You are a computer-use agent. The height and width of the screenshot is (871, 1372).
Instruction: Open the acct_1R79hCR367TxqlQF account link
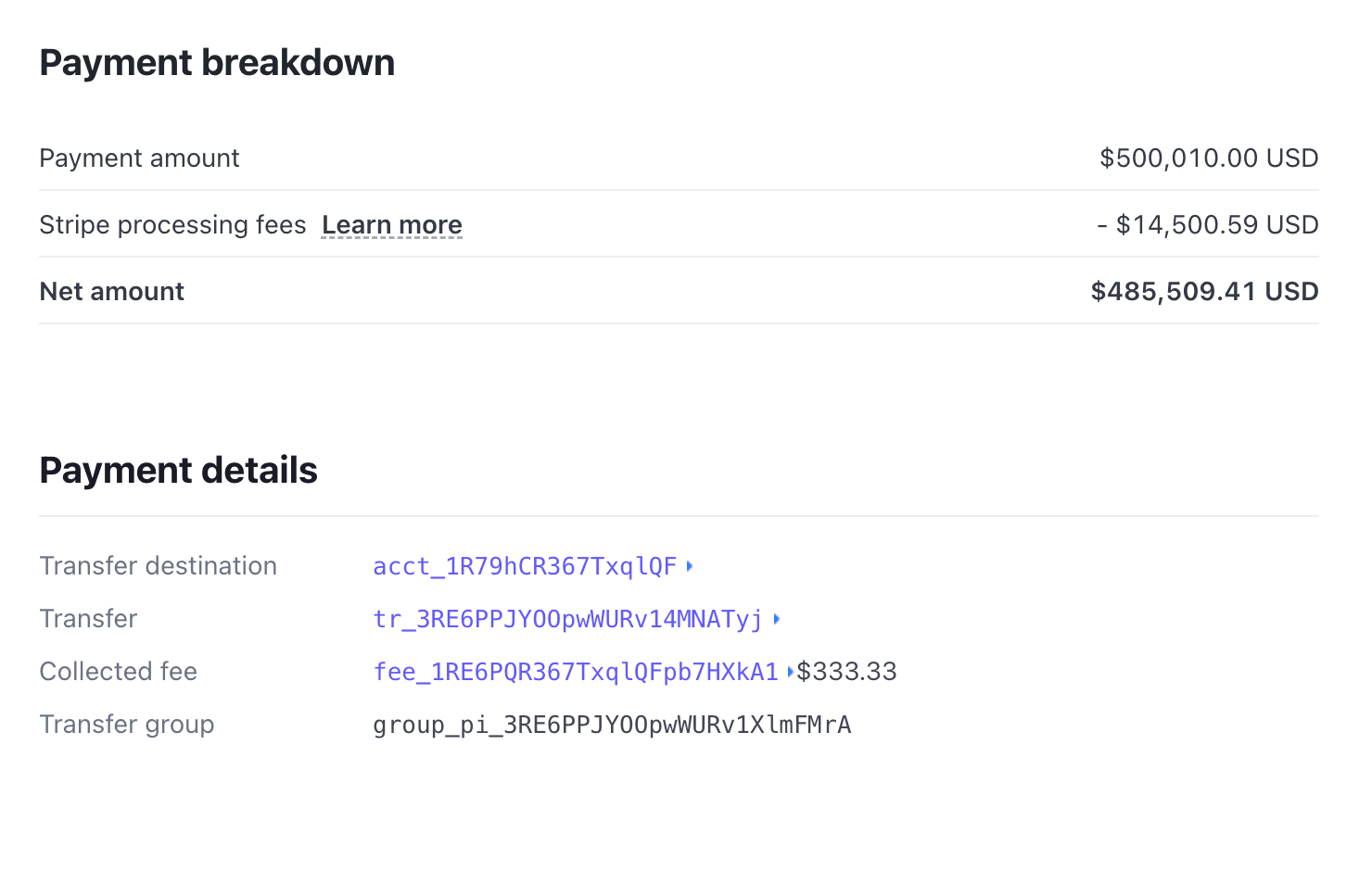click(525, 566)
